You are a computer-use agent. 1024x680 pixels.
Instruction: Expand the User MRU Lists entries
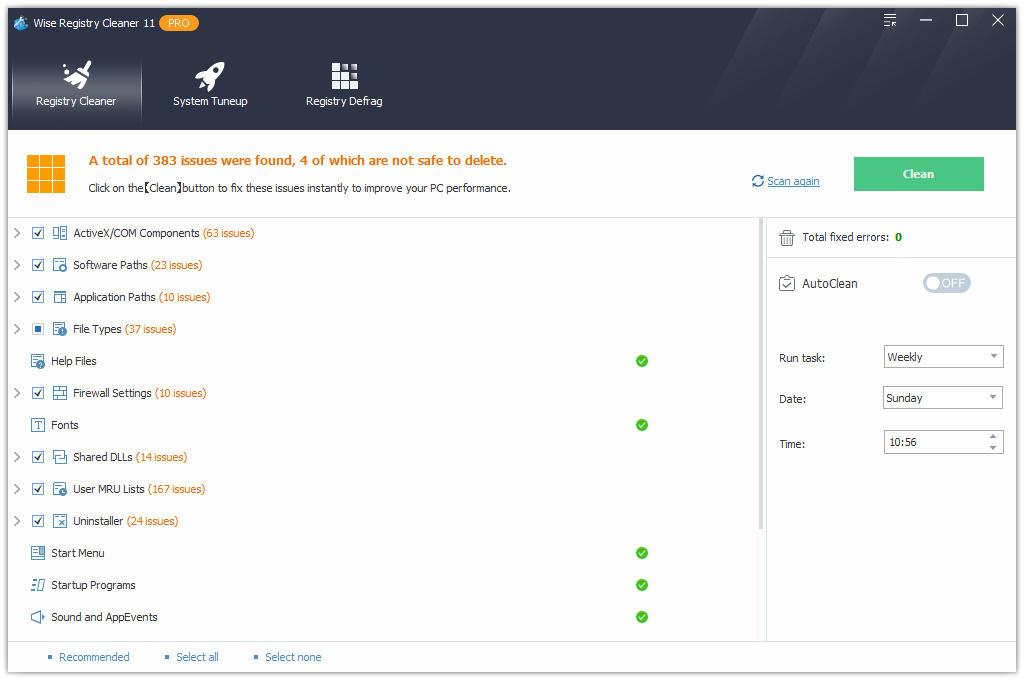point(17,489)
